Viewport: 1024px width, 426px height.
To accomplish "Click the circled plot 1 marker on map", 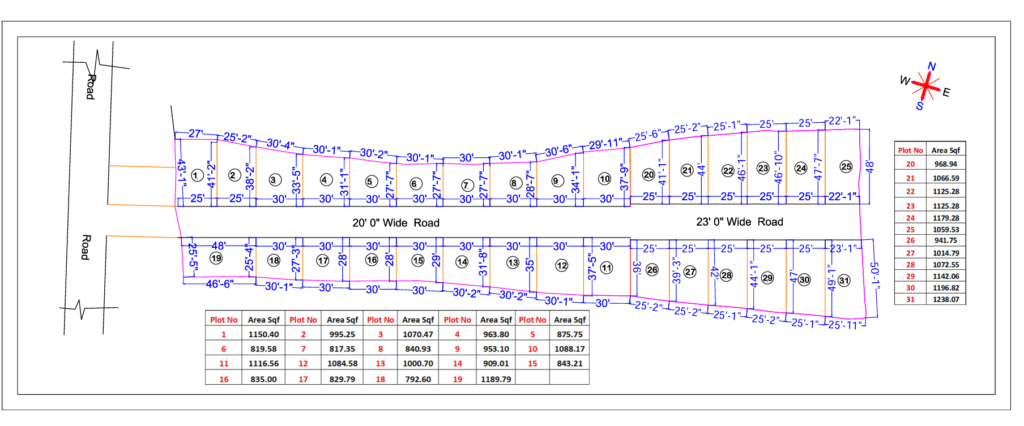I will pos(197,176).
